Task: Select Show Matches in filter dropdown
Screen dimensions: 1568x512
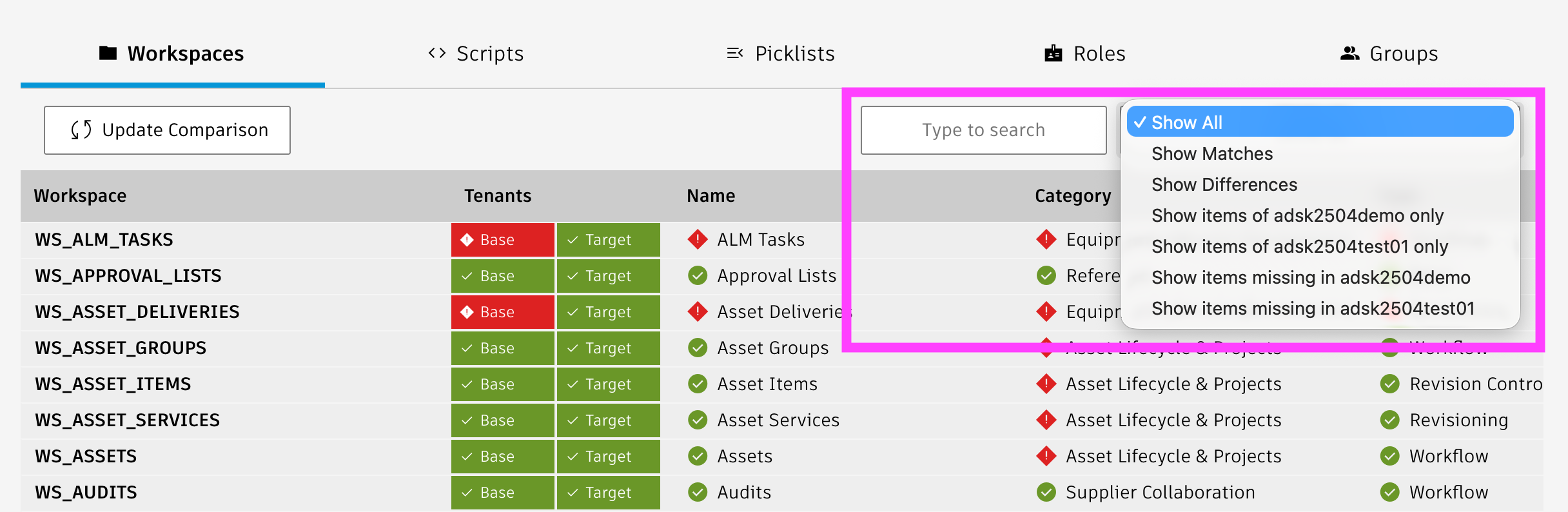Action: point(1212,154)
